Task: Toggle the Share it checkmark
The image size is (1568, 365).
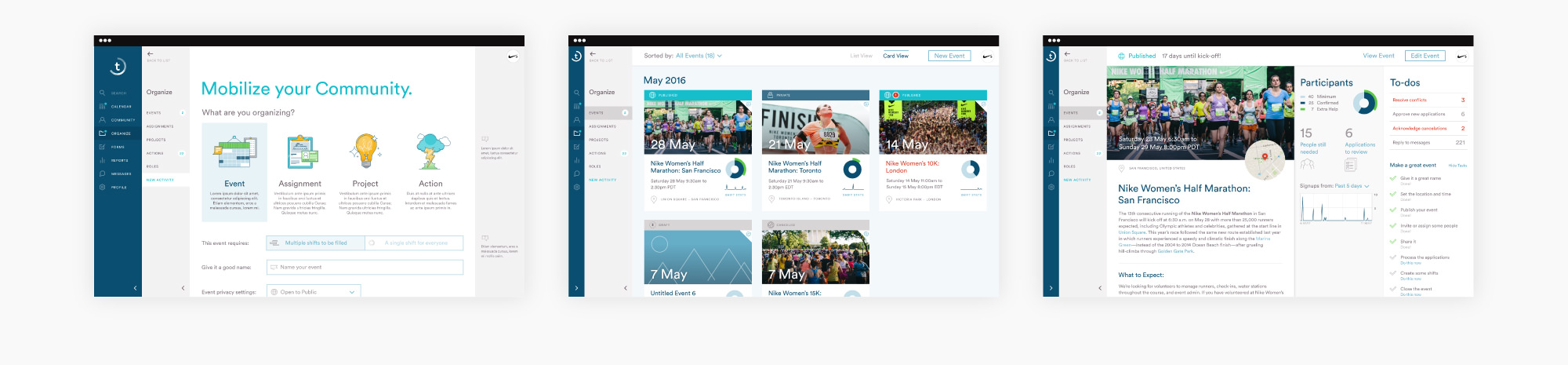Action: [x=1393, y=242]
